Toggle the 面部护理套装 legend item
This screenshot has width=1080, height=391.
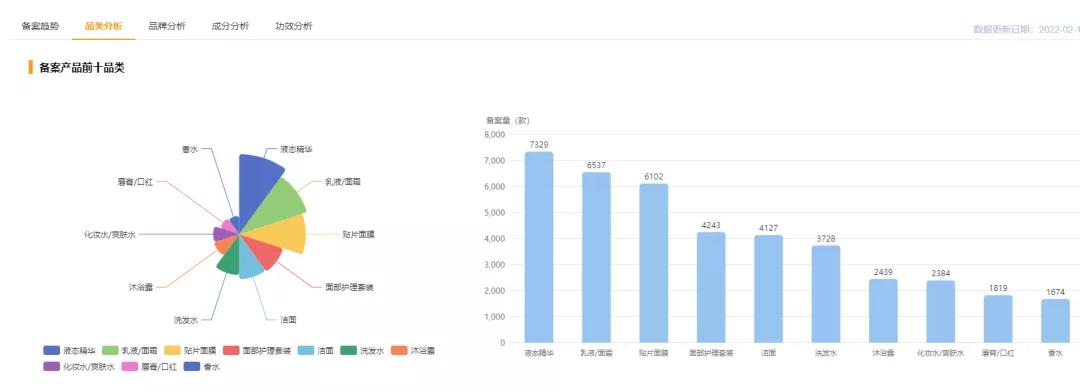tap(258, 350)
